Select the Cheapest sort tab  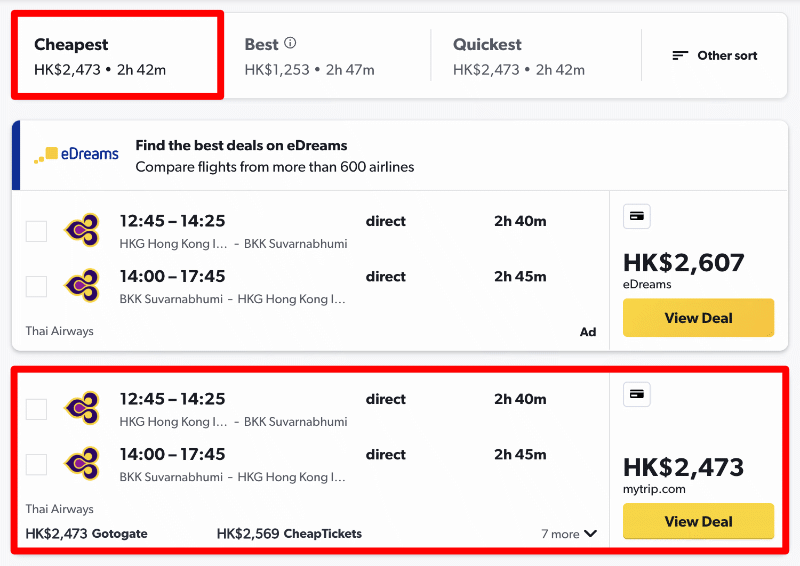coord(117,55)
